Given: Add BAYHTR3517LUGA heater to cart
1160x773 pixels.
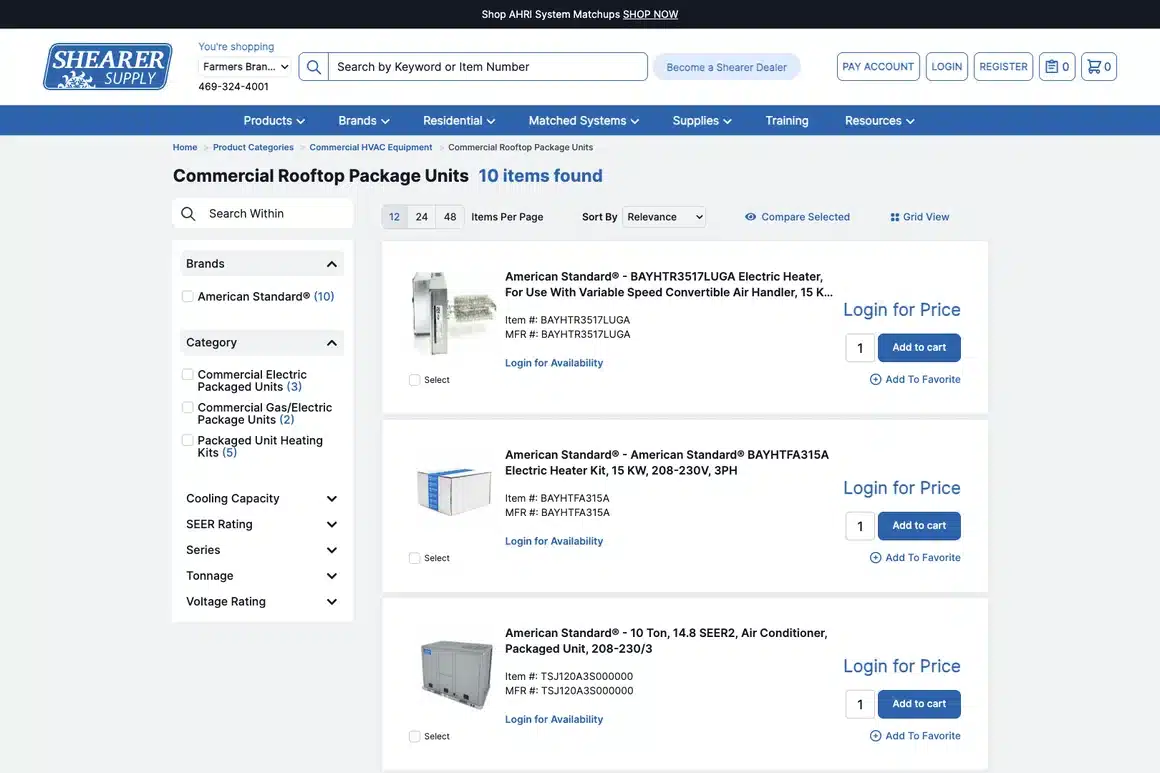Looking at the screenshot, I should coord(919,348).
